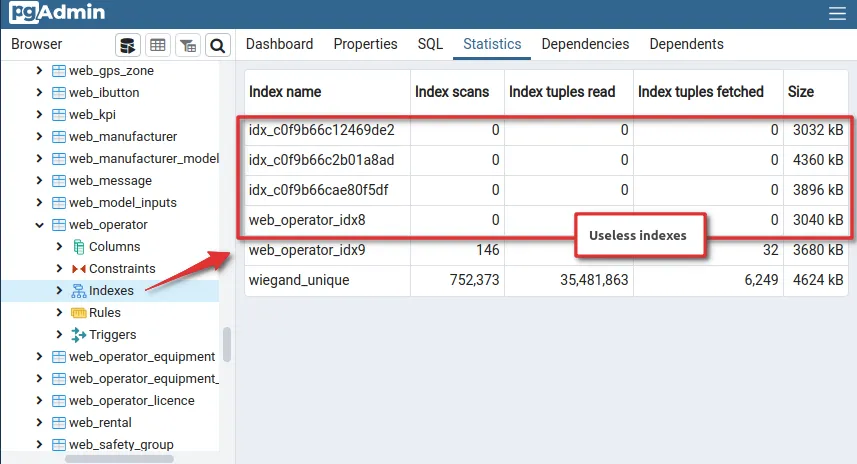Click the Columns node icon
857x464 pixels.
(79, 247)
